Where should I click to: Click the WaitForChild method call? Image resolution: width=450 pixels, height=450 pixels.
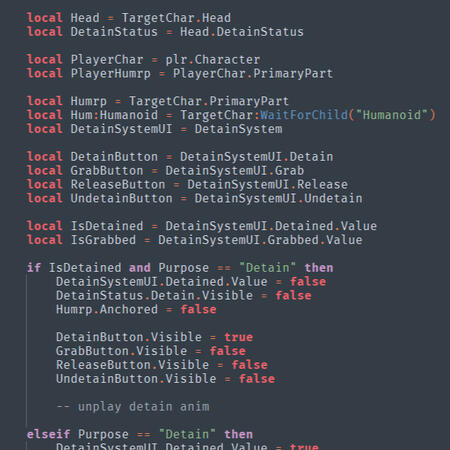[x=304, y=115]
